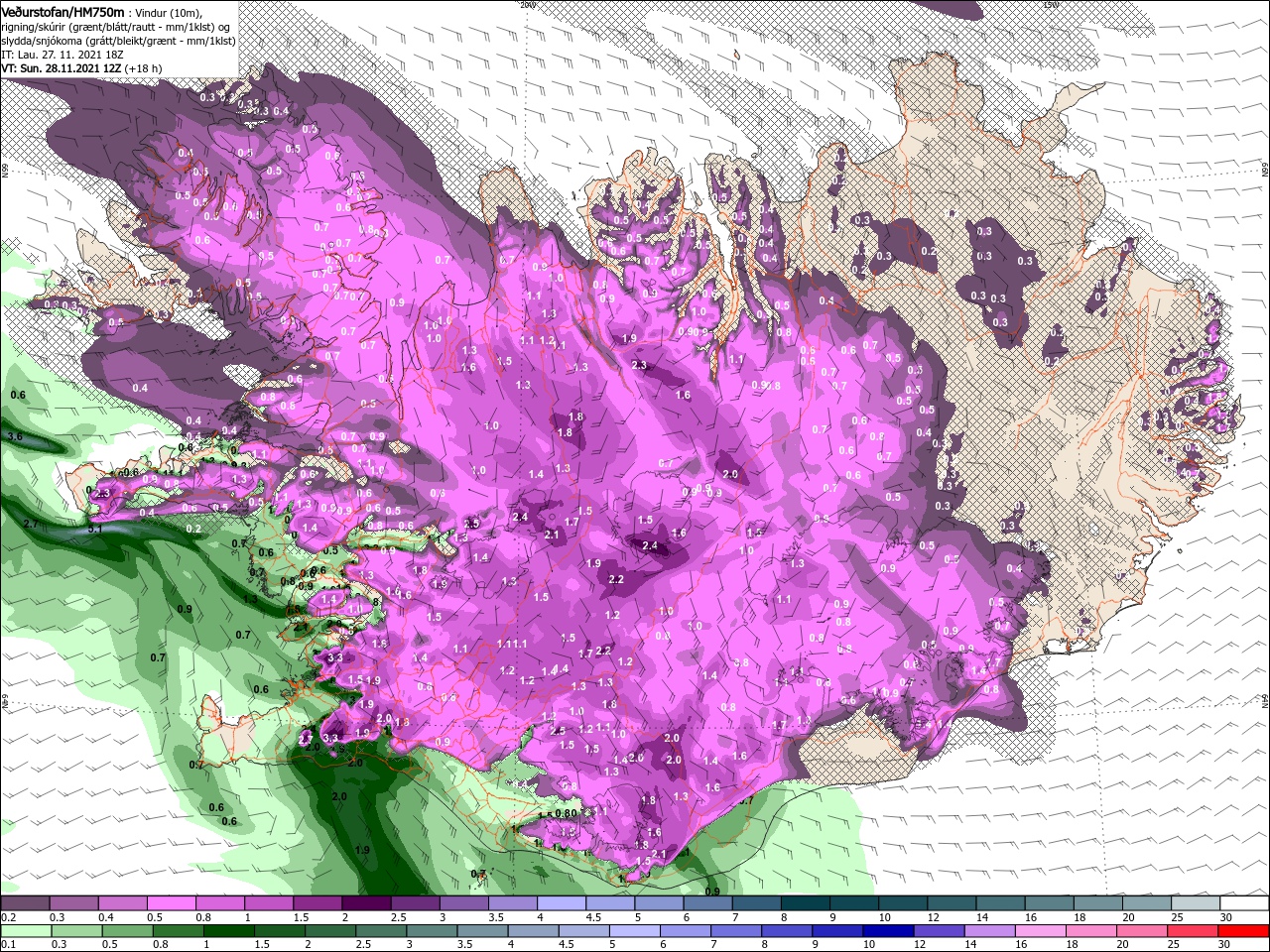Image resolution: width=1270 pixels, height=952 pixels.
Task: Click the 'rigning/skúrir' legend description line
Action: coord(117,26)
